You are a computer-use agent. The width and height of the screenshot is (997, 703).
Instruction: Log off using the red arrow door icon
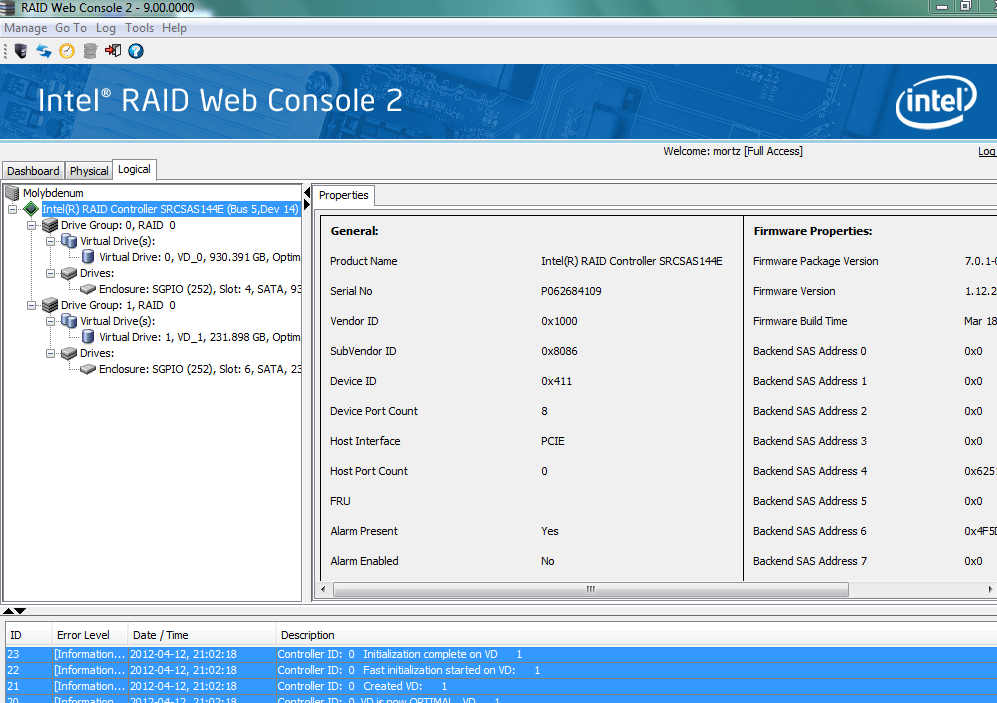[x=113, y=51]
